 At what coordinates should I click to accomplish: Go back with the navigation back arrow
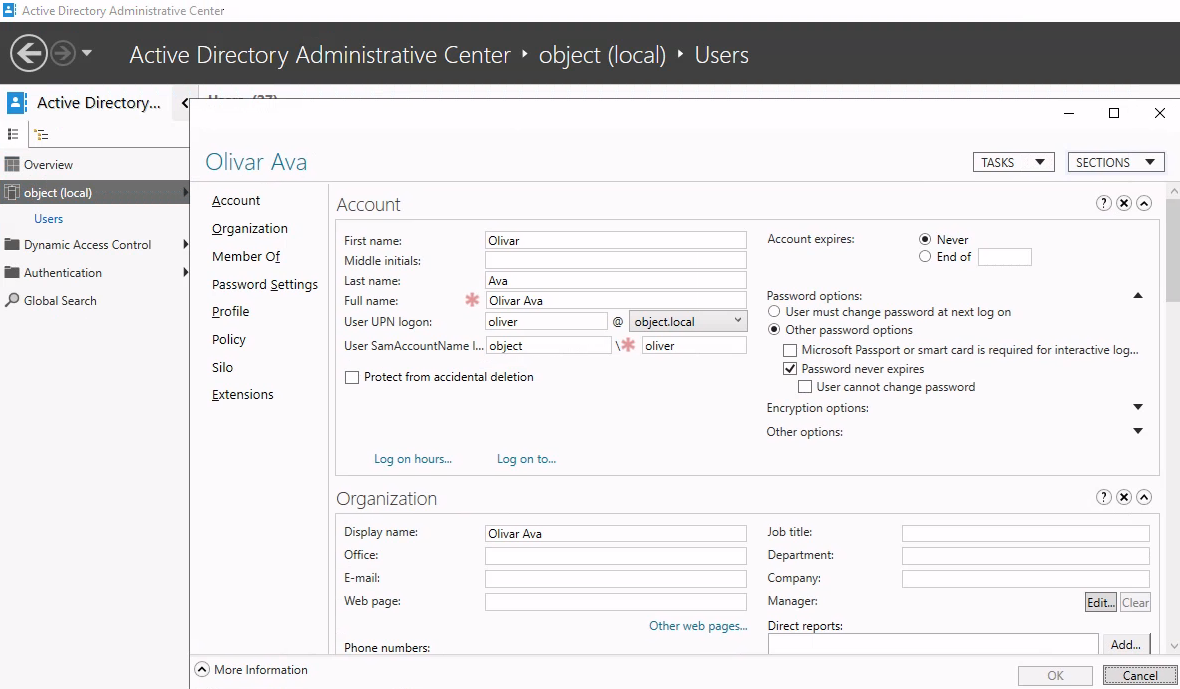click(29, 53)
